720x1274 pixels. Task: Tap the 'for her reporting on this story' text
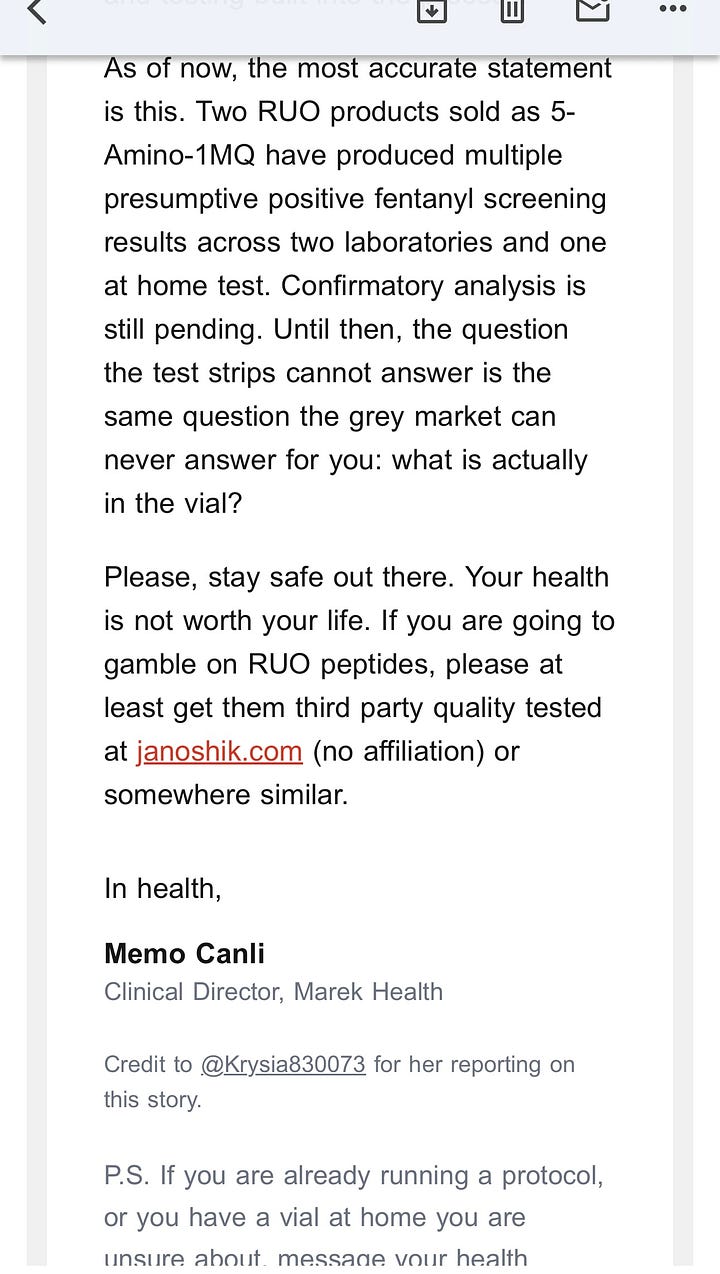340,1082
